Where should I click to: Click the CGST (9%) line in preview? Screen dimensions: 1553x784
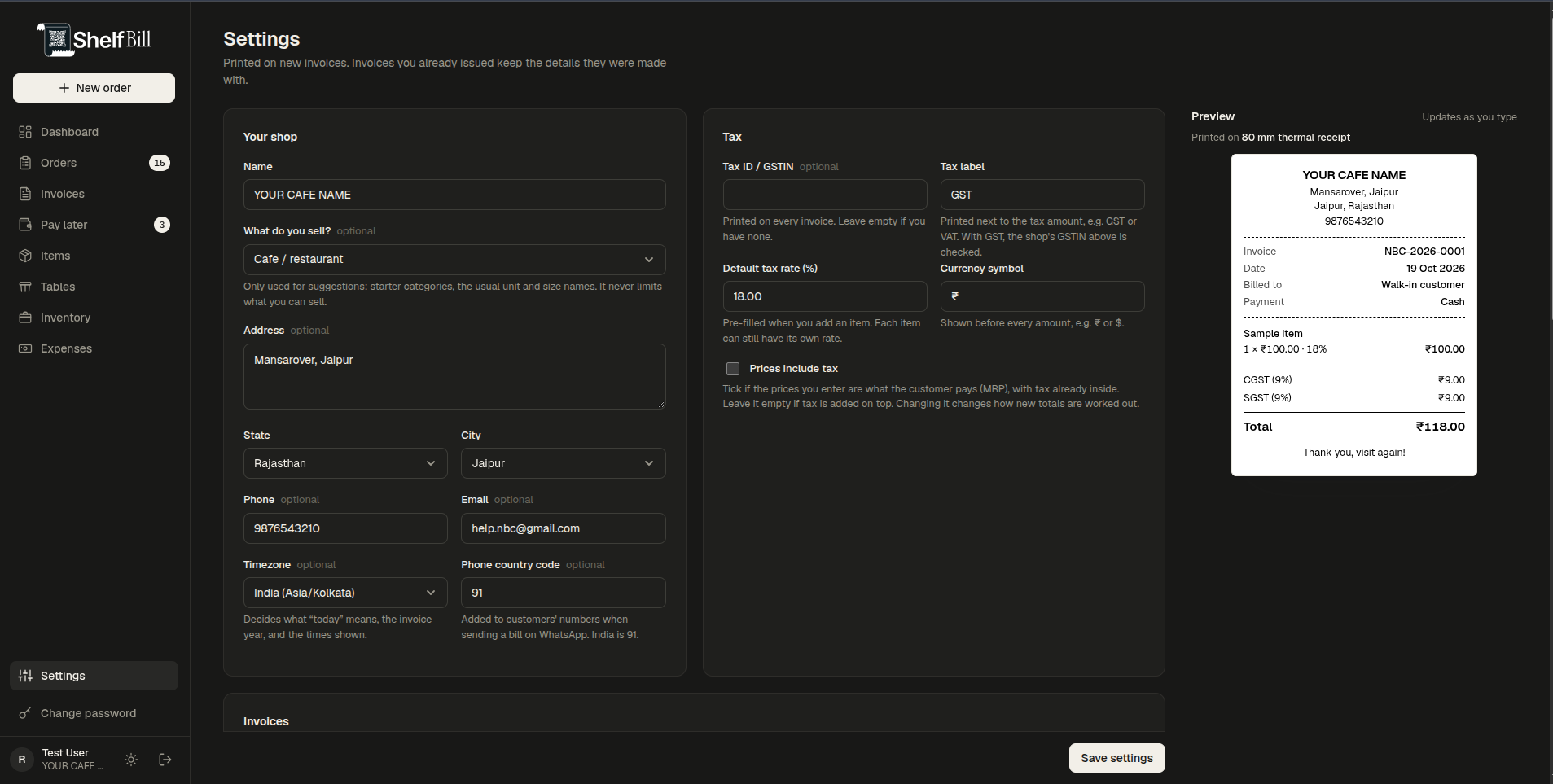point(1353,380)
